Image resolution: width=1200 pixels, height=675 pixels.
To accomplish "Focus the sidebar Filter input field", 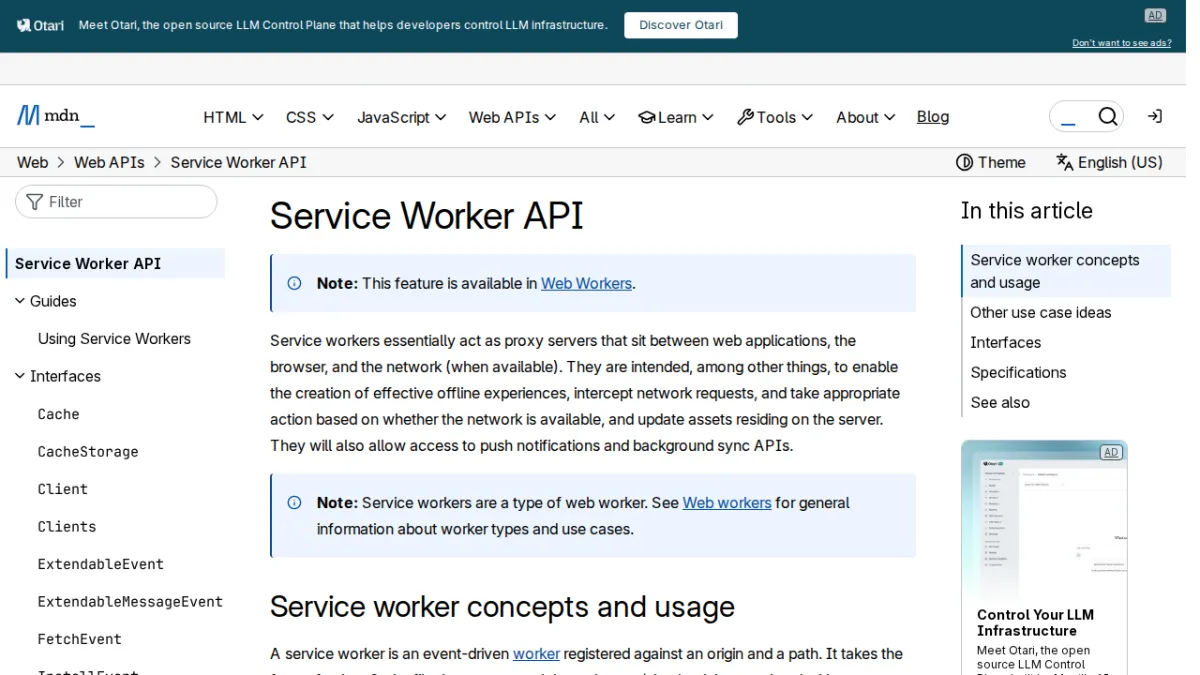I will click(116, 202).
